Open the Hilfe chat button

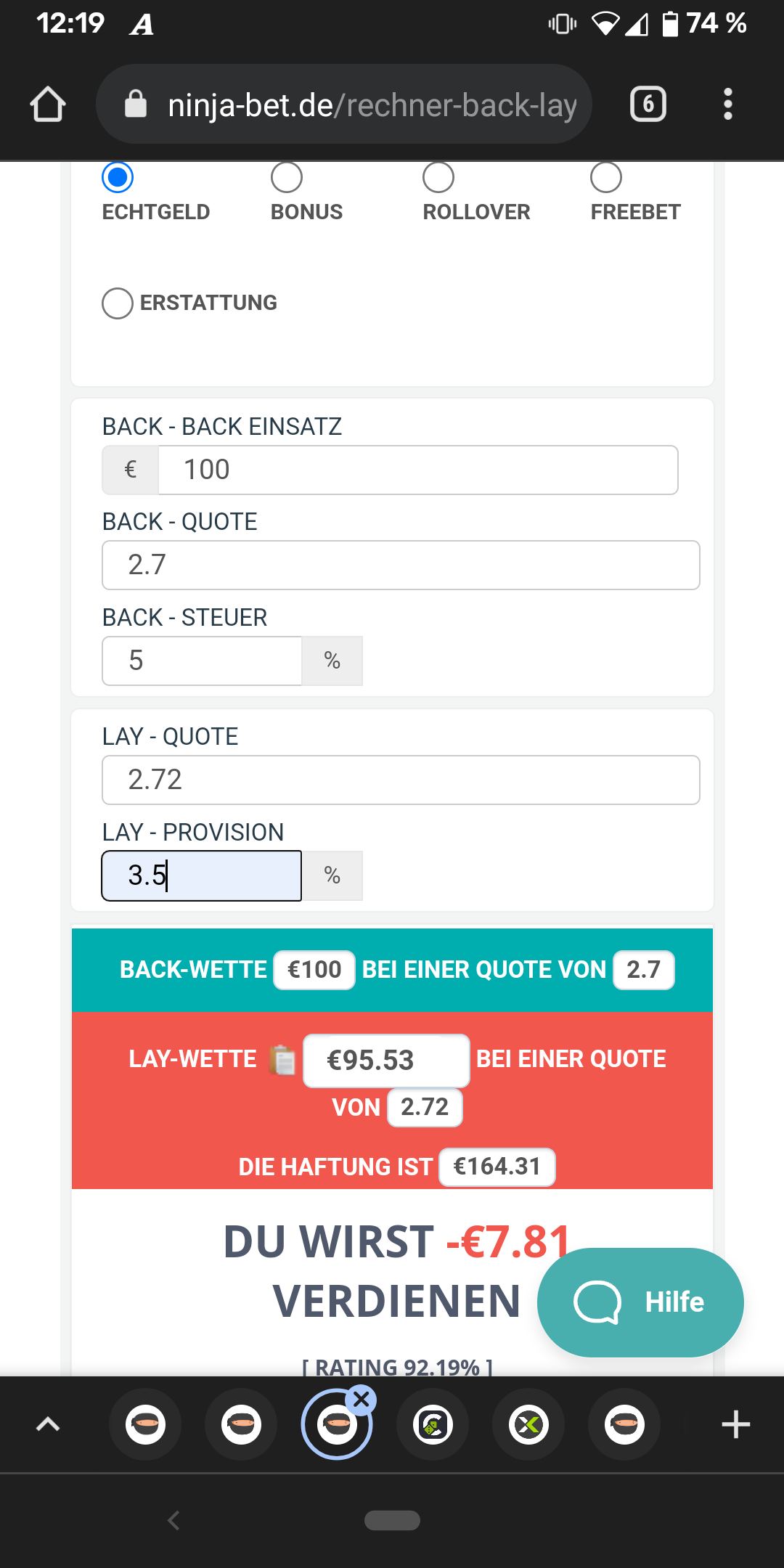640,1302
